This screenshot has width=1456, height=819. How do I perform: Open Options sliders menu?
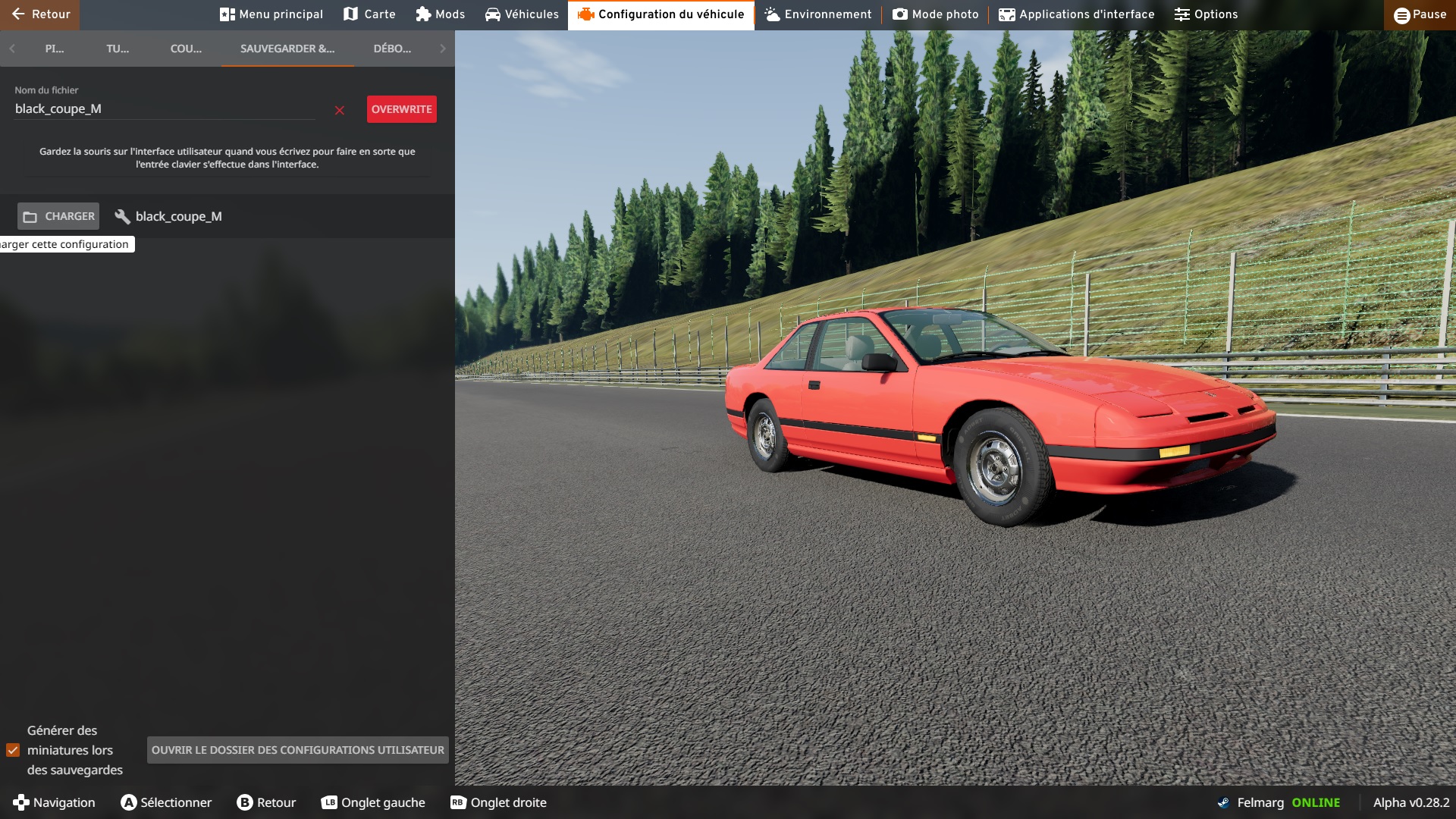[1206, 14]
